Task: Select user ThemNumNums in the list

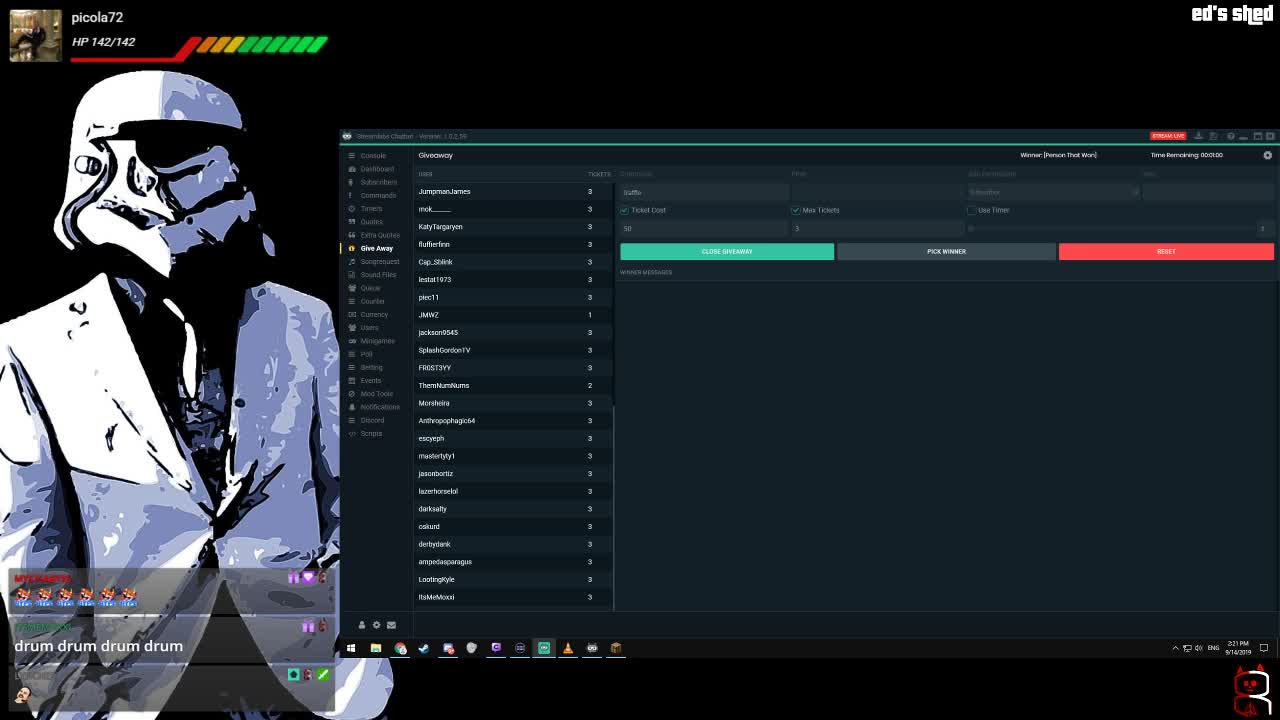Action: pos(513,385)
